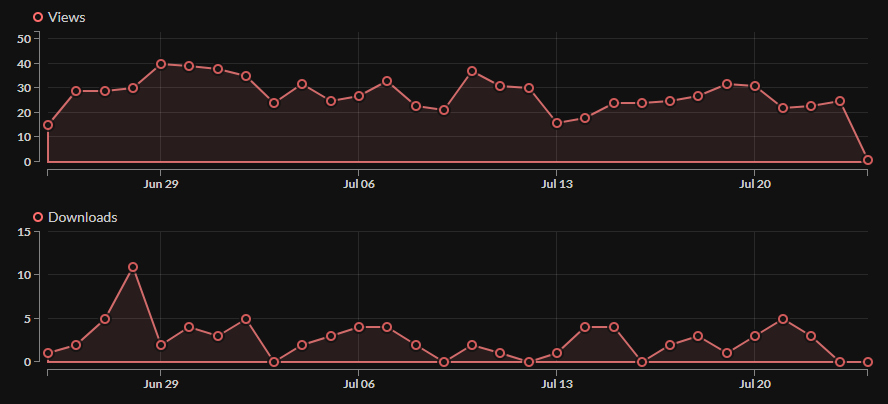Click the 'Views' legend label text
This screenshot has height=404, width=888.
coord(67,17)
